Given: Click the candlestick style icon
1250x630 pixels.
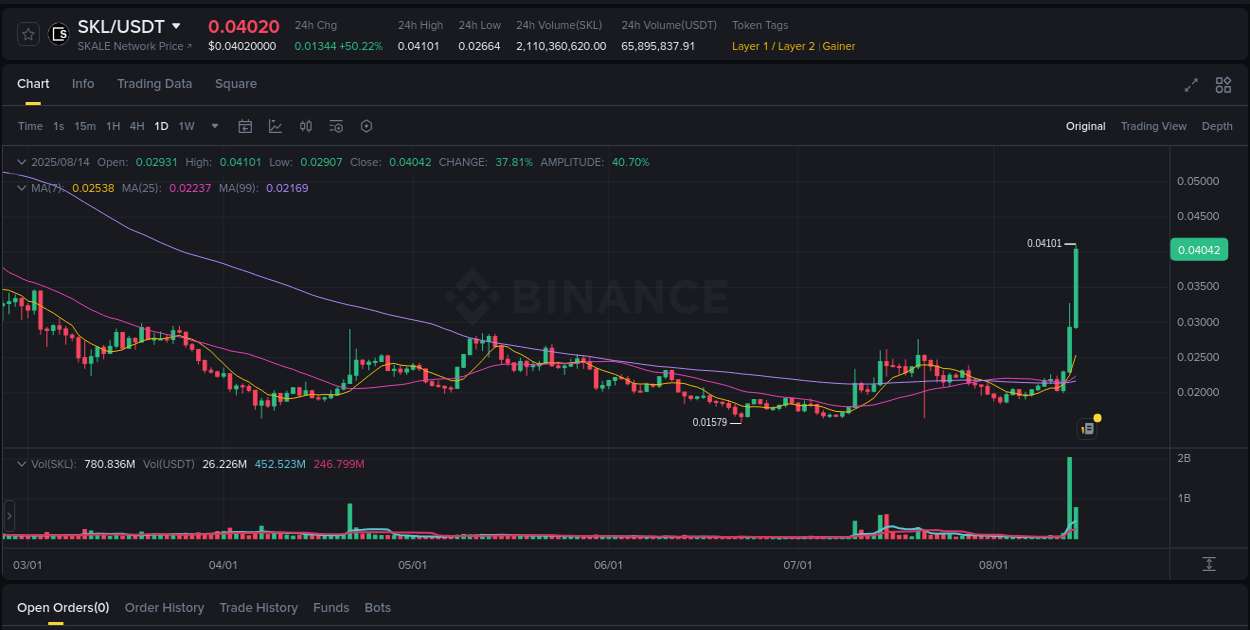Looking at the screenshot, I should pyautogui.click(x=306, y=126).
